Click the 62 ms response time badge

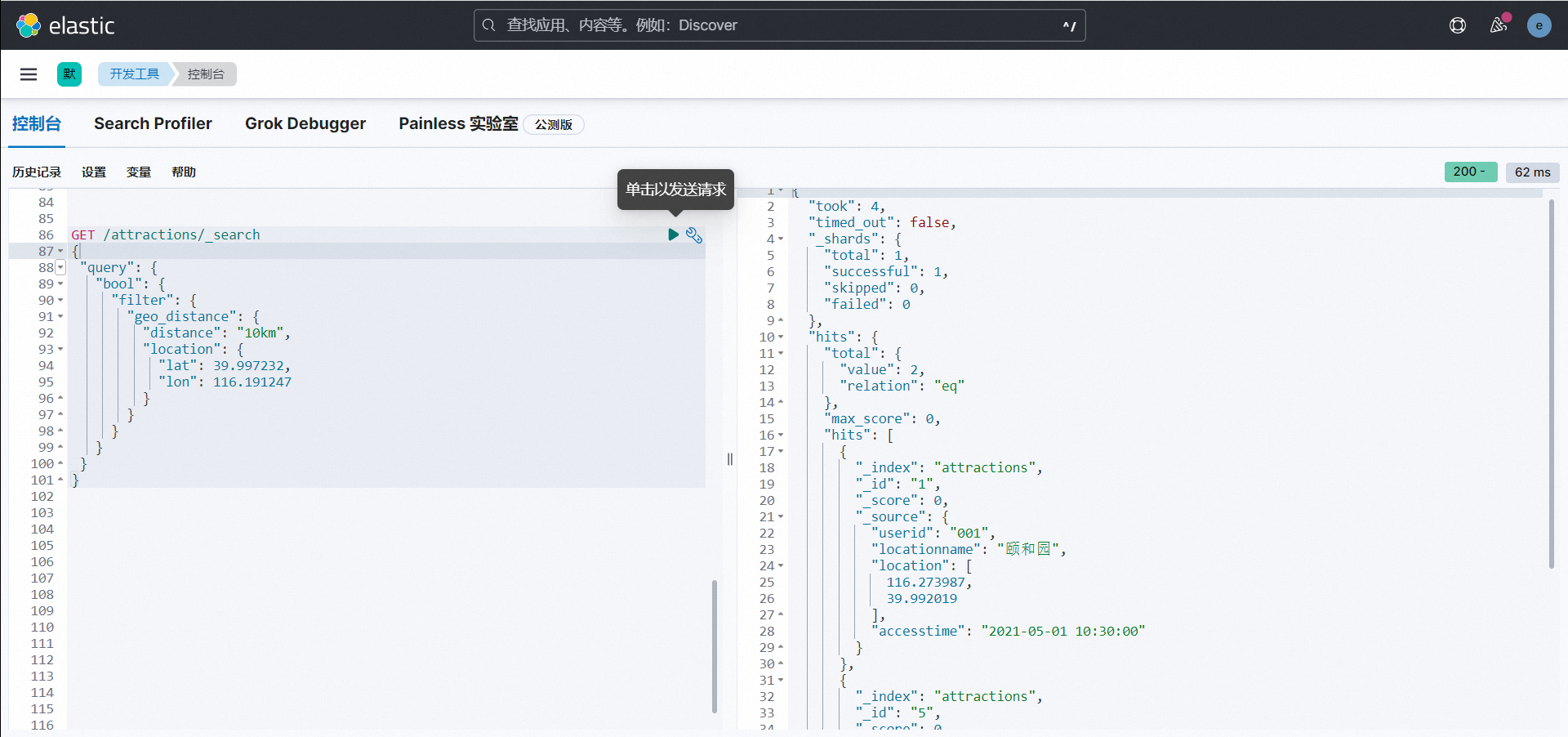tap(1533, 172)
